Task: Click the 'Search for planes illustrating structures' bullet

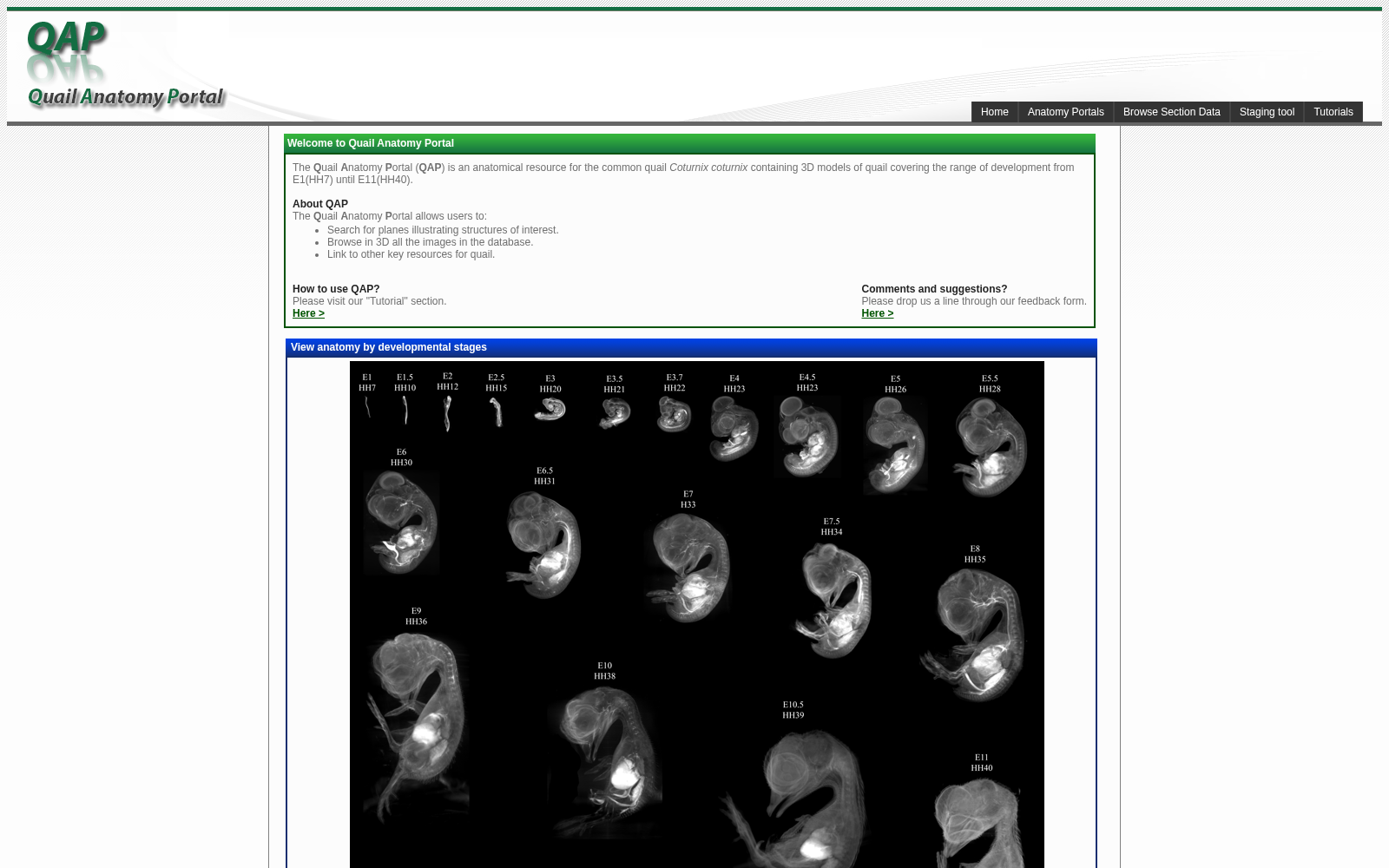Action: click(443, 230)
